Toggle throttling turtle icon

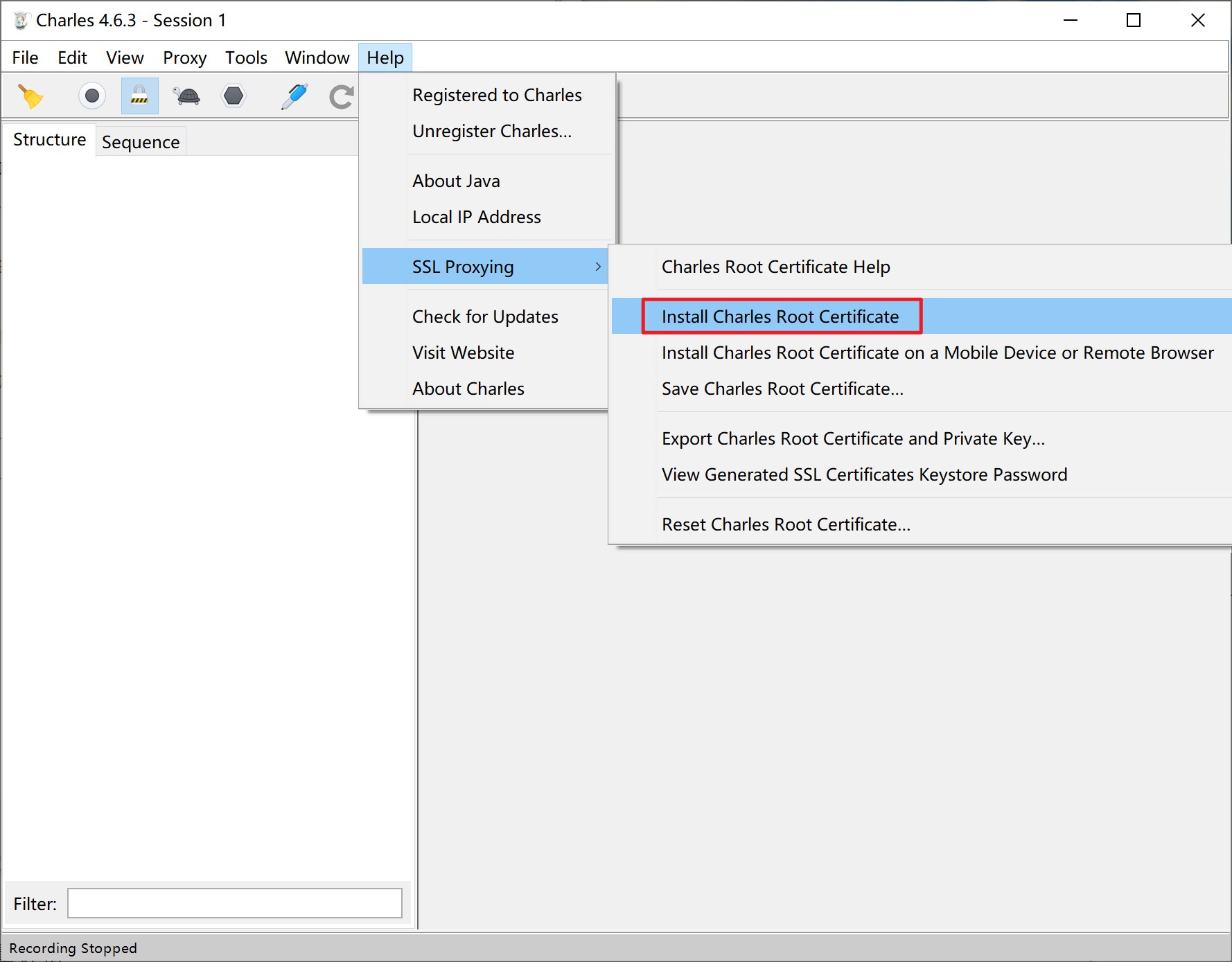click(186, 96)
